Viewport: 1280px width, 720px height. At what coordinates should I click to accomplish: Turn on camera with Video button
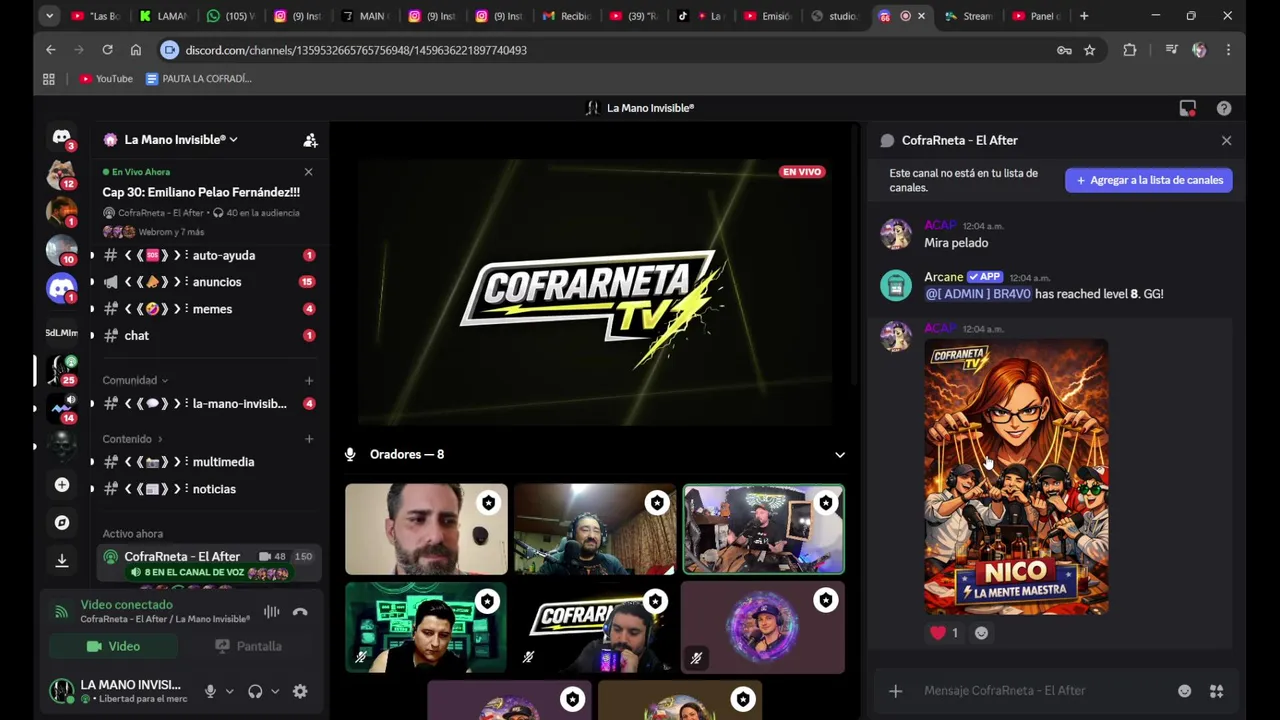113,646
